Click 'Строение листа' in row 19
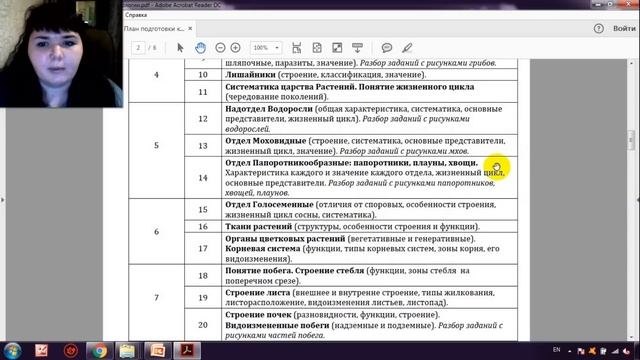 coord(258,293)
